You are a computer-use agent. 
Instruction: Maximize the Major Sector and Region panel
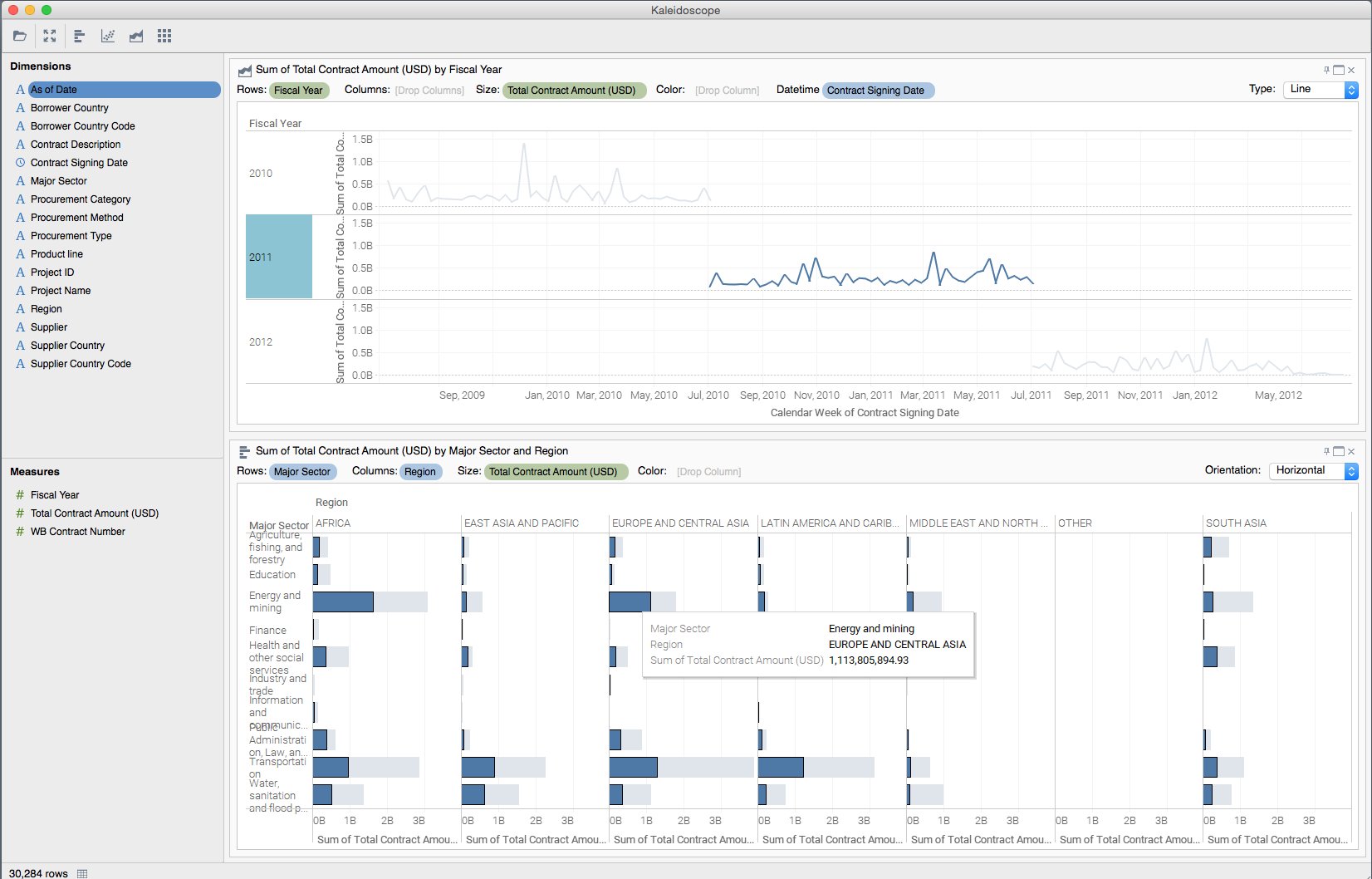(1339, 451)
